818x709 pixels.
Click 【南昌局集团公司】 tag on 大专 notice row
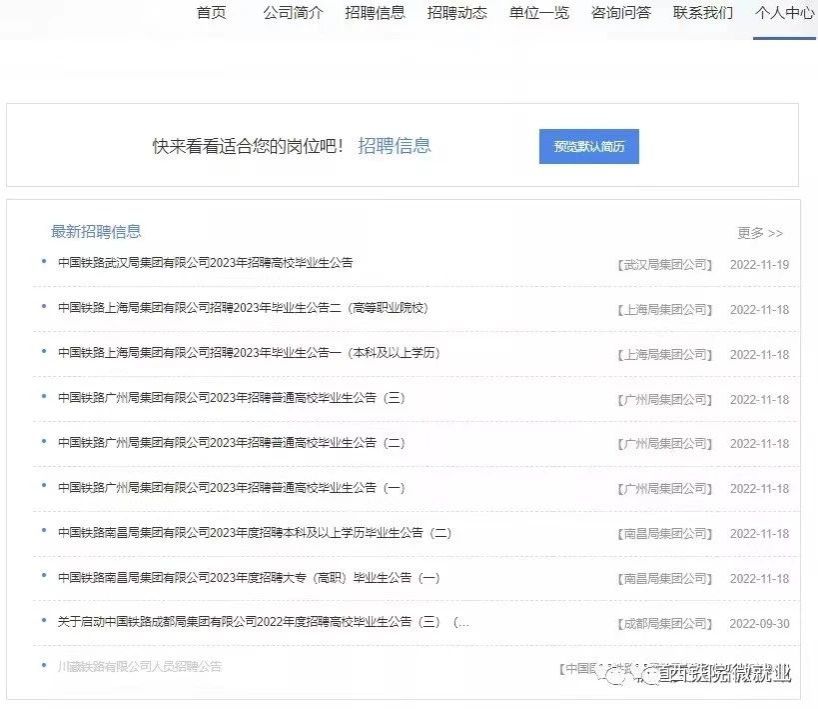[665, 579]
